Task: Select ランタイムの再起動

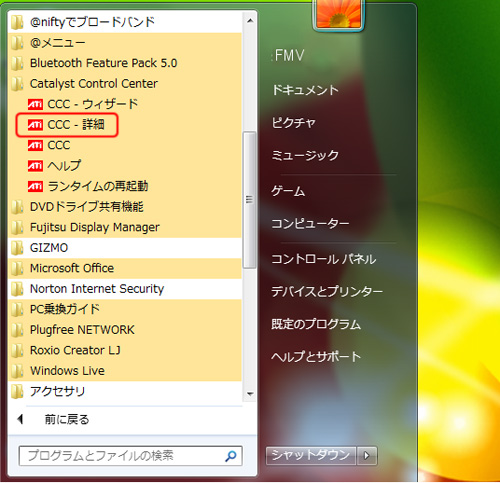Action: pos(125,186)
